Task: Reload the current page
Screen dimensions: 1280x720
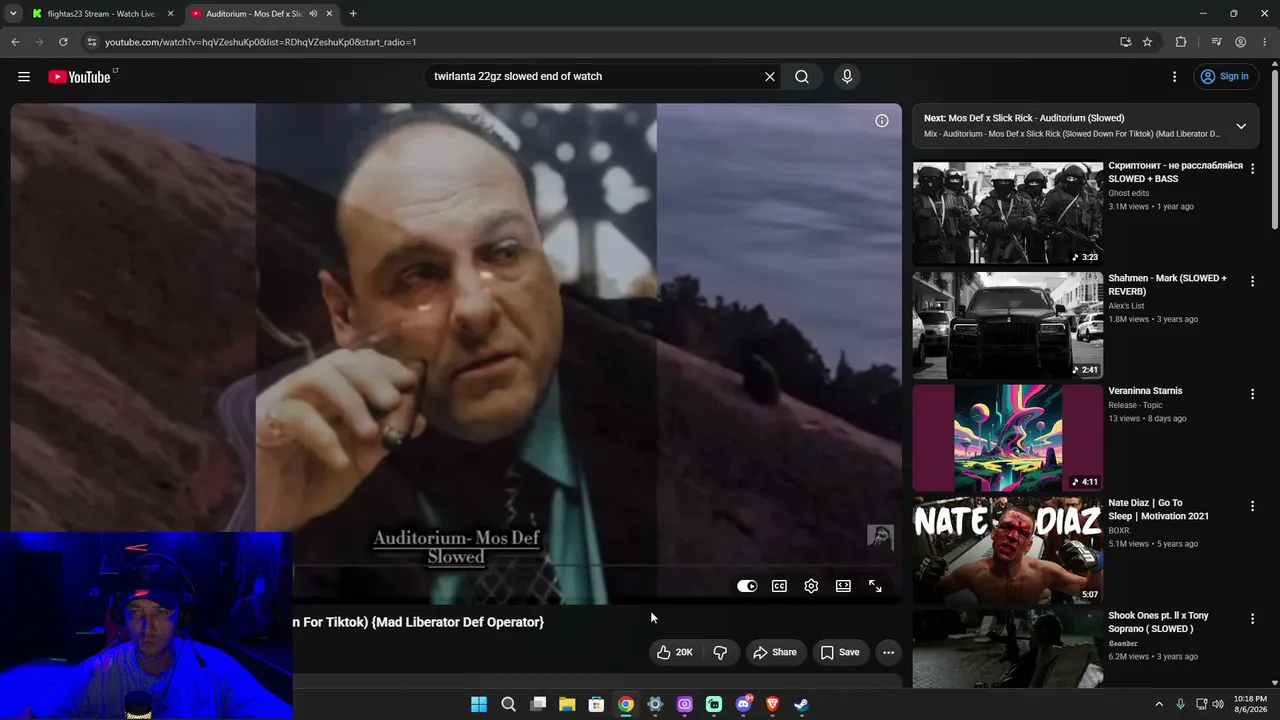Action: [x=63, y=42]
